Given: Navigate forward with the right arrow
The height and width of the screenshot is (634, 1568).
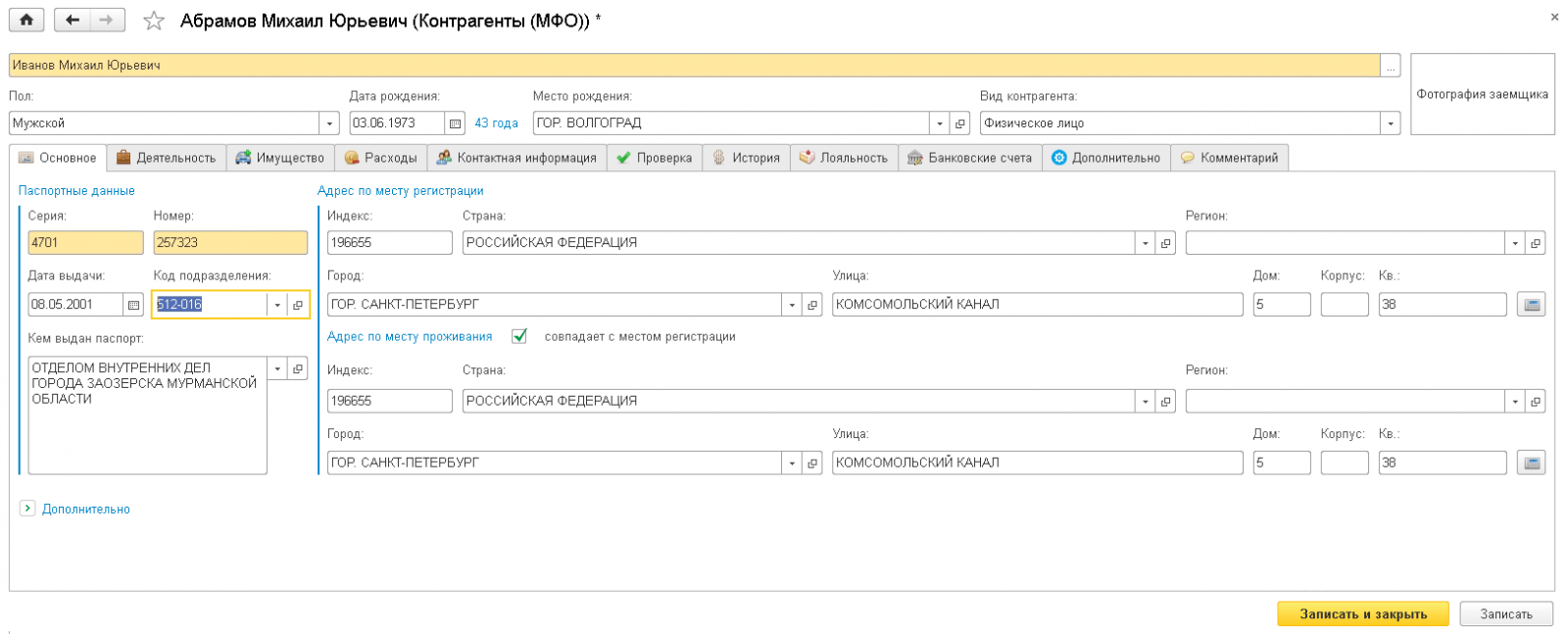Looking at the screenshot, I should (x=107, y=20).
